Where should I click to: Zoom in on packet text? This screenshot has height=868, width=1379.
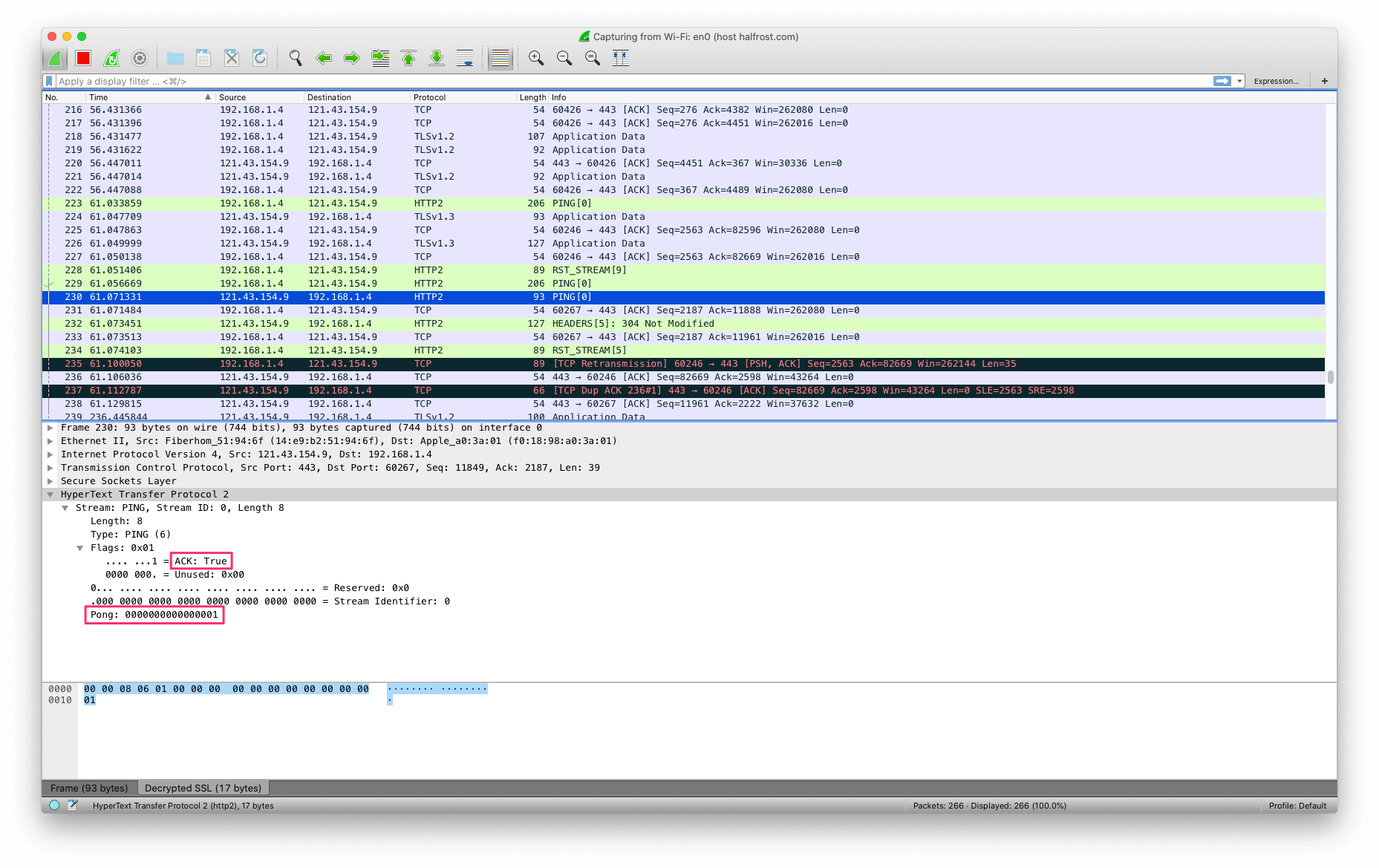pos(536,58)
